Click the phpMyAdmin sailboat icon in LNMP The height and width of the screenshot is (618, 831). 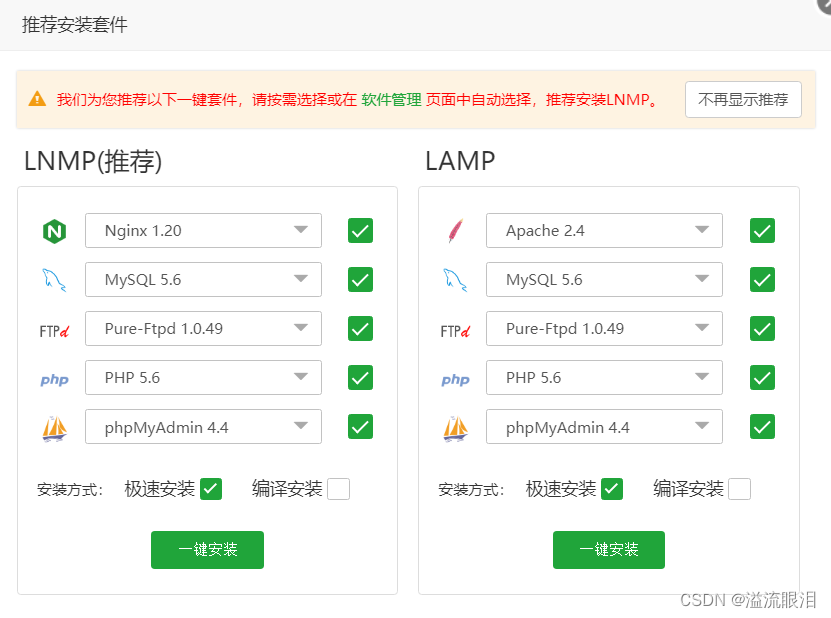[54, 428]
